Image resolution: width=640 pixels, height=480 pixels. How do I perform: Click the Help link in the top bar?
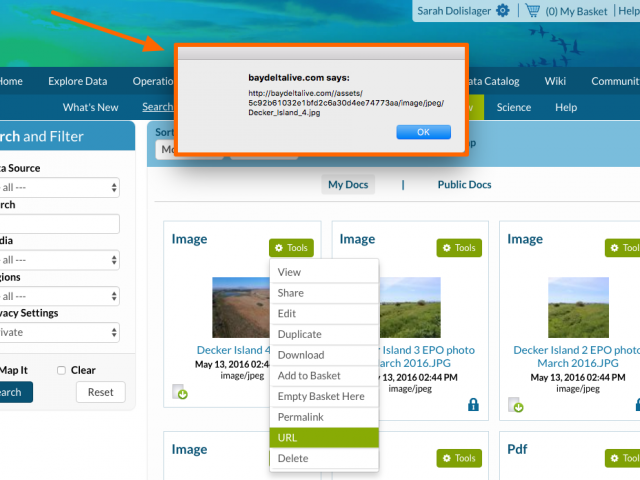tap(629, 11)
